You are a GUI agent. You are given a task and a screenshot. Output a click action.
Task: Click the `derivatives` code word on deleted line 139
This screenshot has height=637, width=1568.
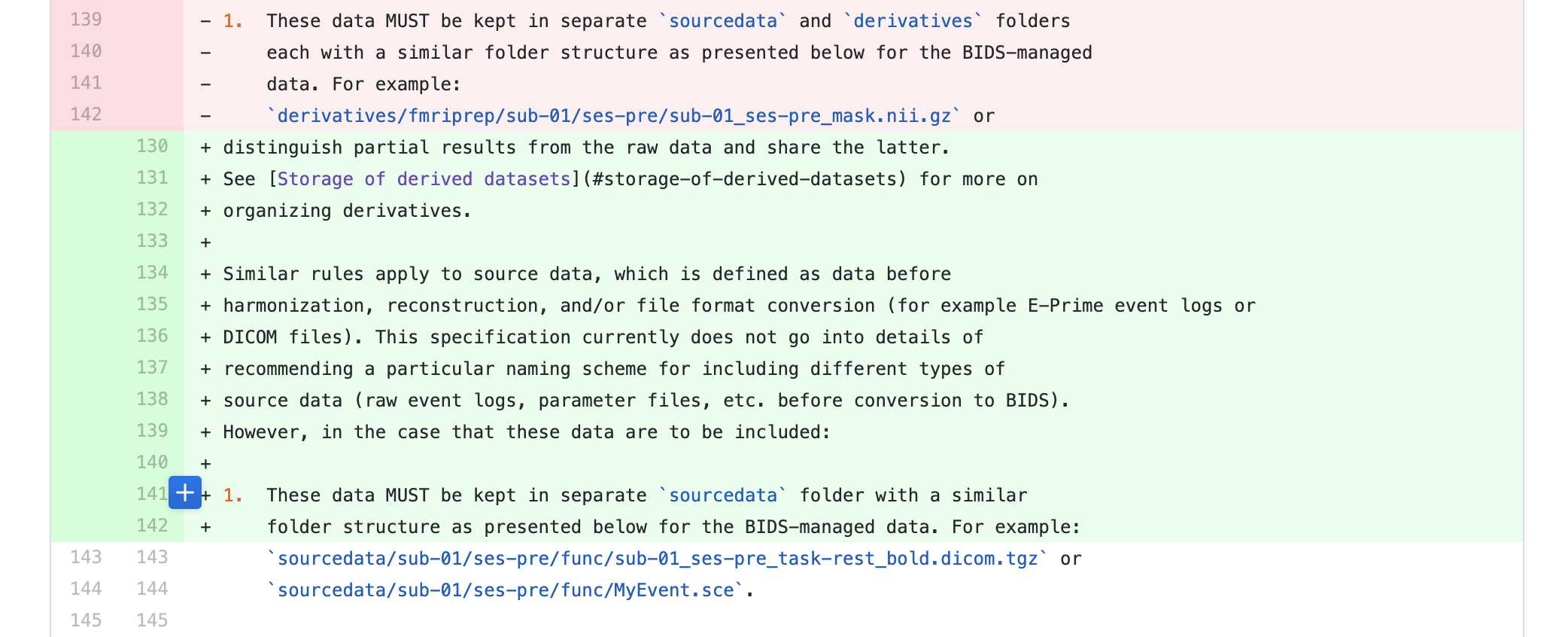click(913, 21)
